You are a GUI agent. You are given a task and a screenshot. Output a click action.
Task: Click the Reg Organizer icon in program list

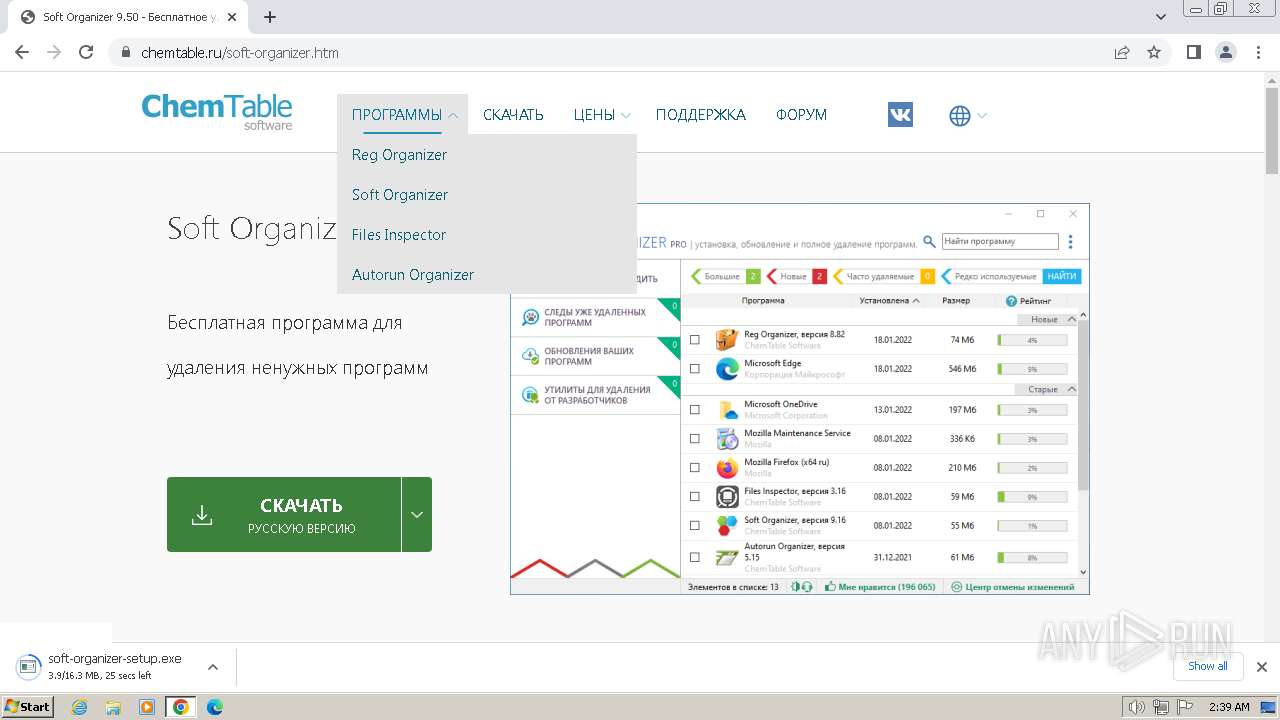pos(727,340)
